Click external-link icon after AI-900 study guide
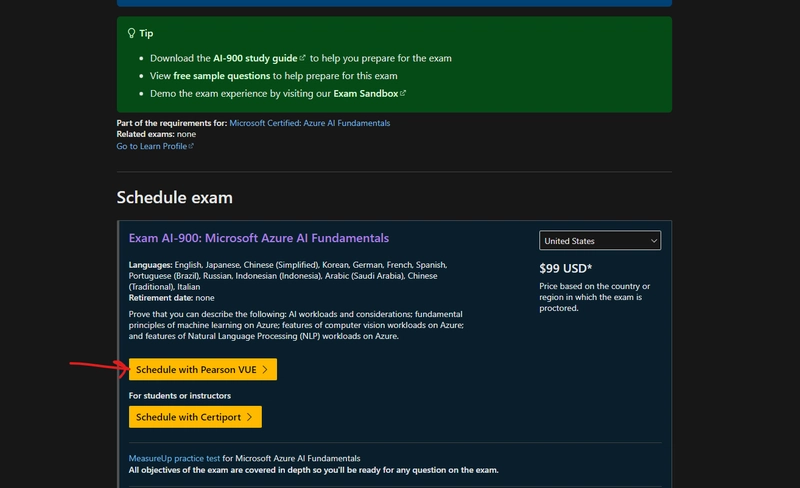The image size is (800, 488). 302,58
